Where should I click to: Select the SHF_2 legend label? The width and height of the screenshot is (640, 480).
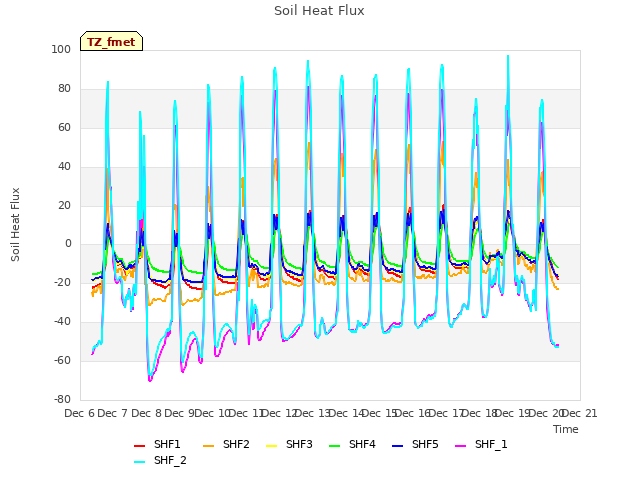point(170,460)
